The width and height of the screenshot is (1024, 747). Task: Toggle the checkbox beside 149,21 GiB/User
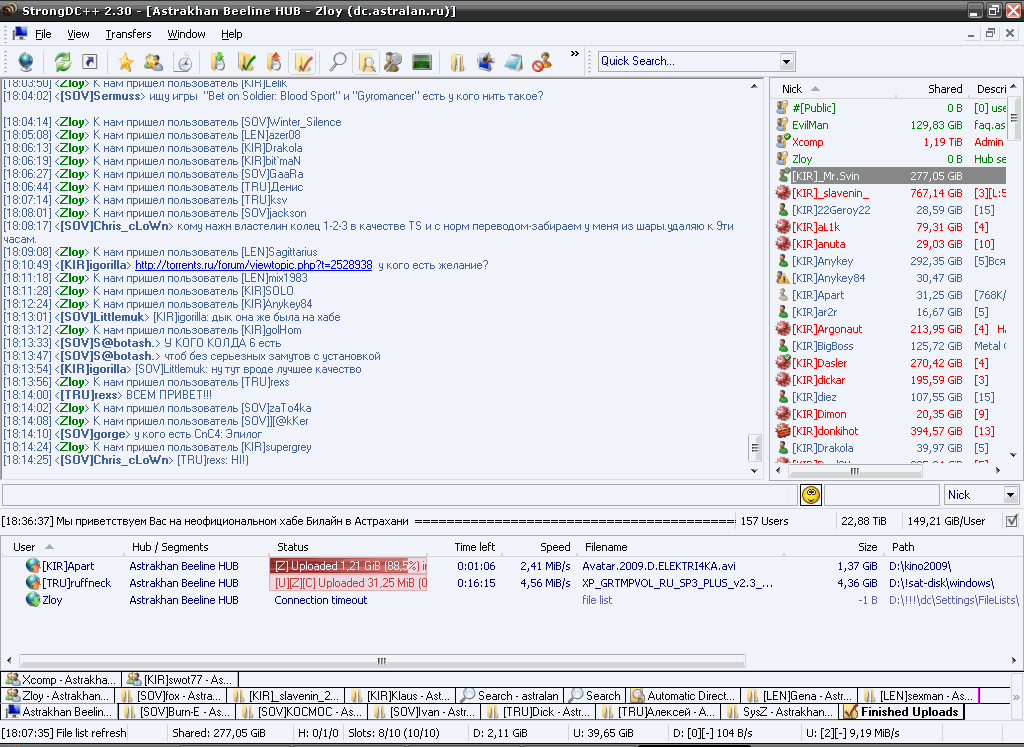(x=1012, y=521)
